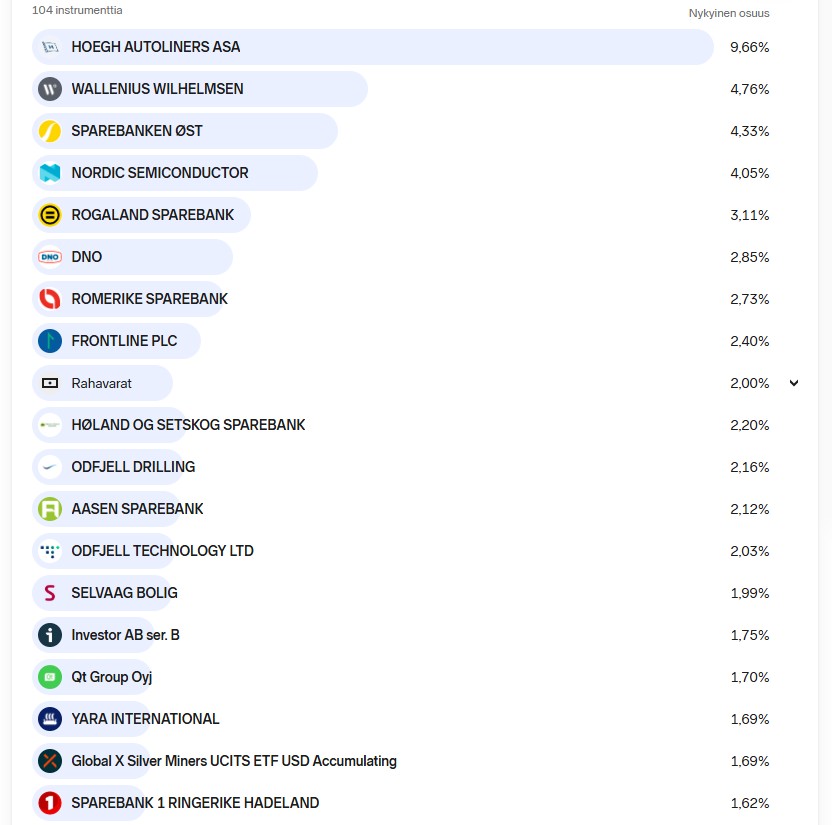Viewport: 832px width, 825px height.
Task: Click the Frontline PLC logo icon
Action: click(50, 341)
